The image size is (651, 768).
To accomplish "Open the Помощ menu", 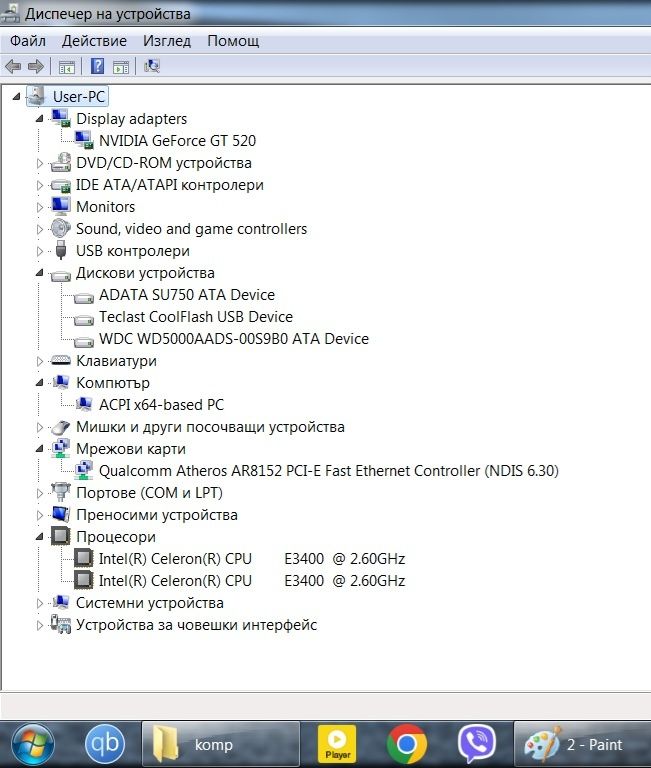I will click(233, 41).
